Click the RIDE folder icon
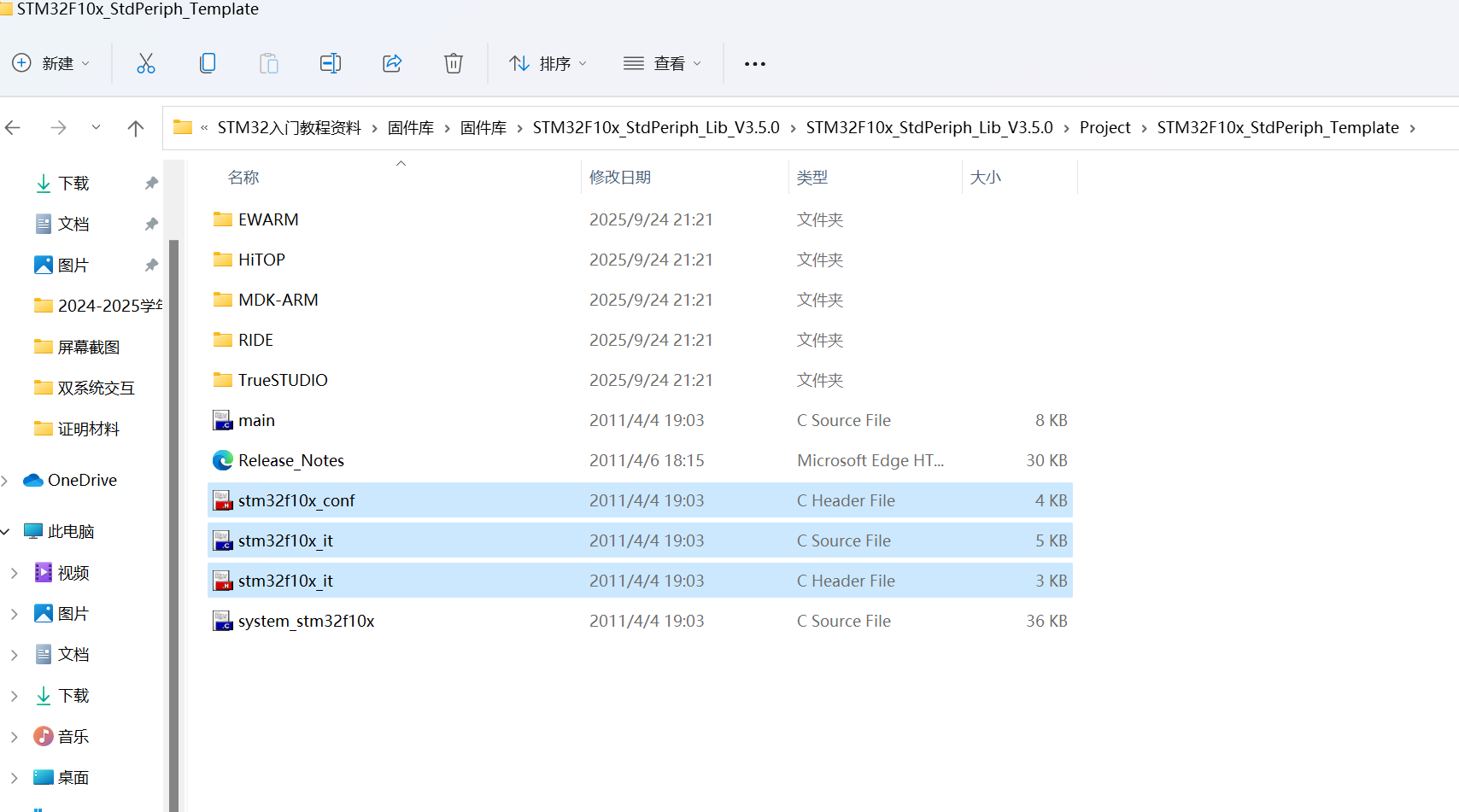Screen dimensions: 1459x812 (223, 340)
